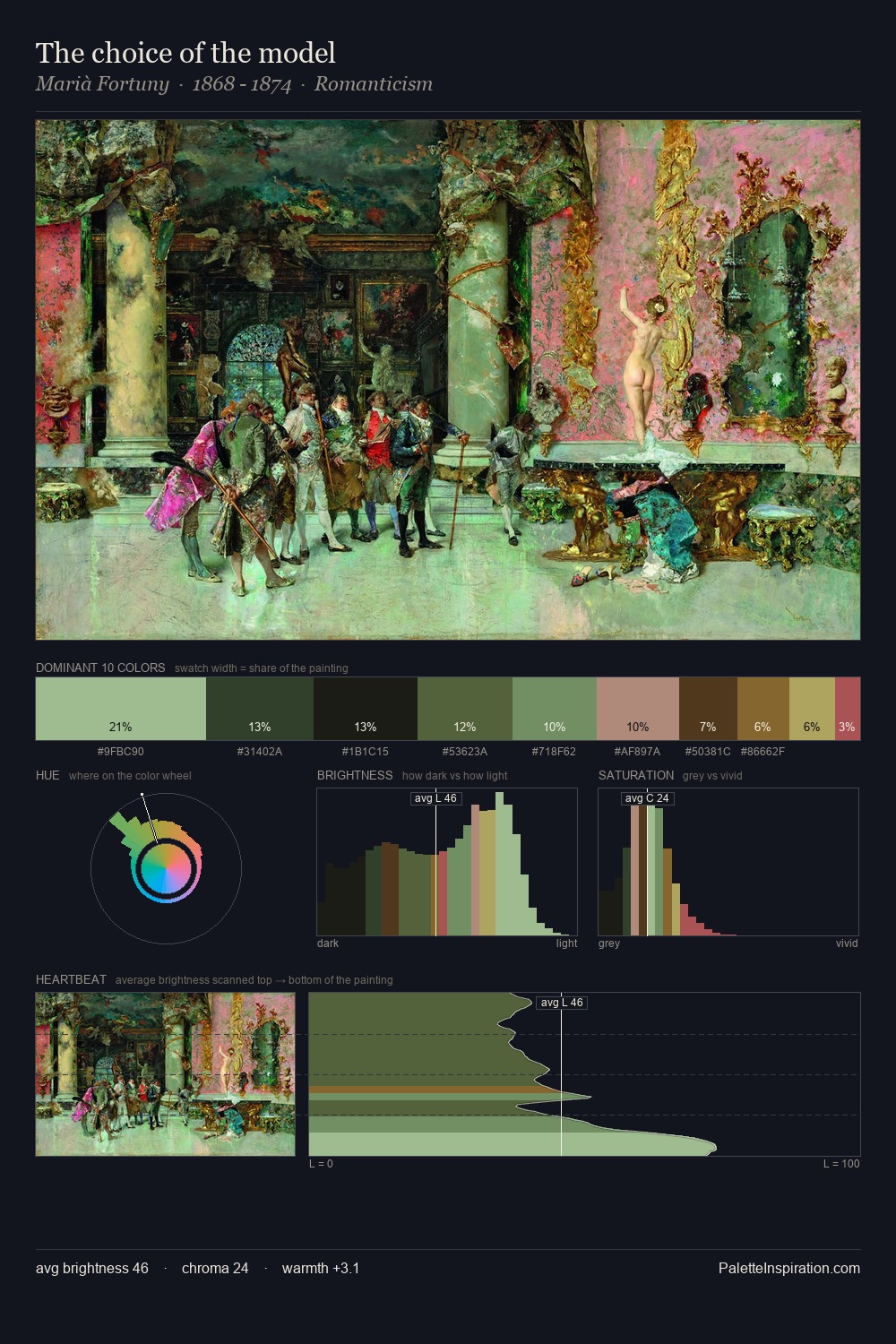This screenshot has width=896, height=1344.
Task: Click the 'swatch width = share of the painting' note
Action: point(262,668)
